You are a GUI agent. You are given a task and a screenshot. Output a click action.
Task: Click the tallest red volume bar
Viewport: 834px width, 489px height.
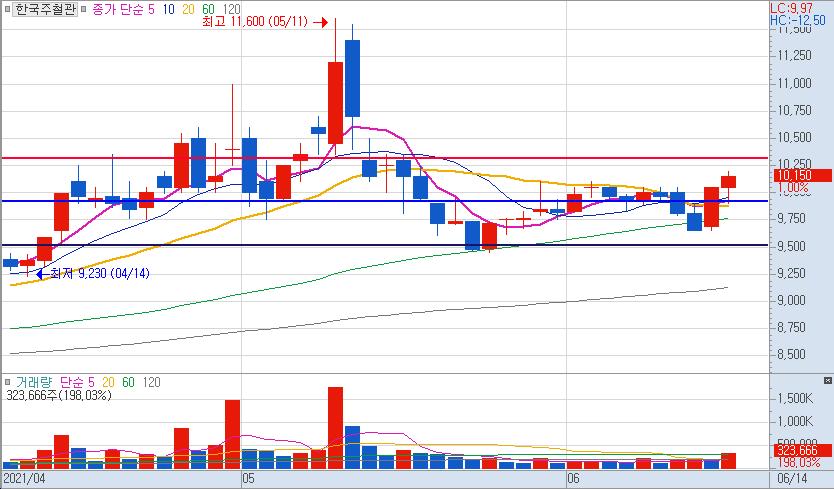click(x=335, y=428)
